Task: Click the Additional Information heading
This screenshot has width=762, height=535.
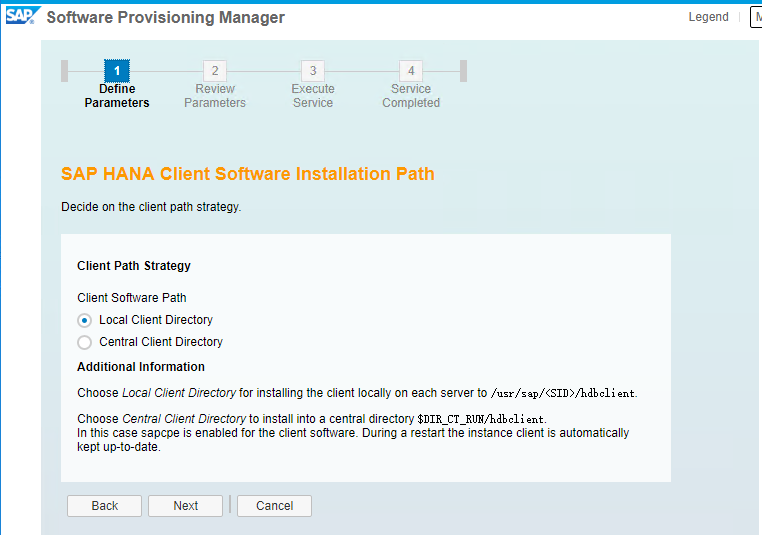Action: (x=141, y=367)
